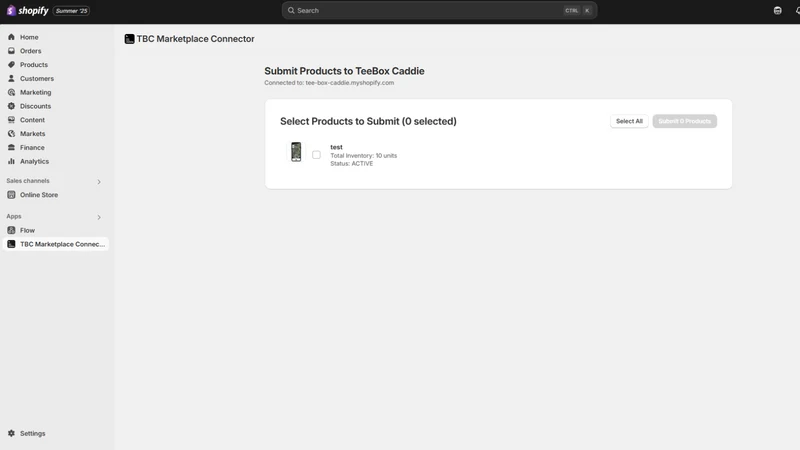The image size is (800, 450).
Task: Go to the Home menu item
Action: coord(29,37)
